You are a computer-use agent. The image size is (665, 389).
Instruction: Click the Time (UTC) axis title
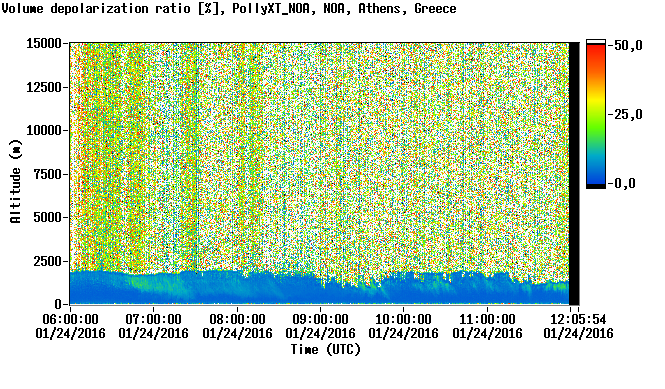325,350
